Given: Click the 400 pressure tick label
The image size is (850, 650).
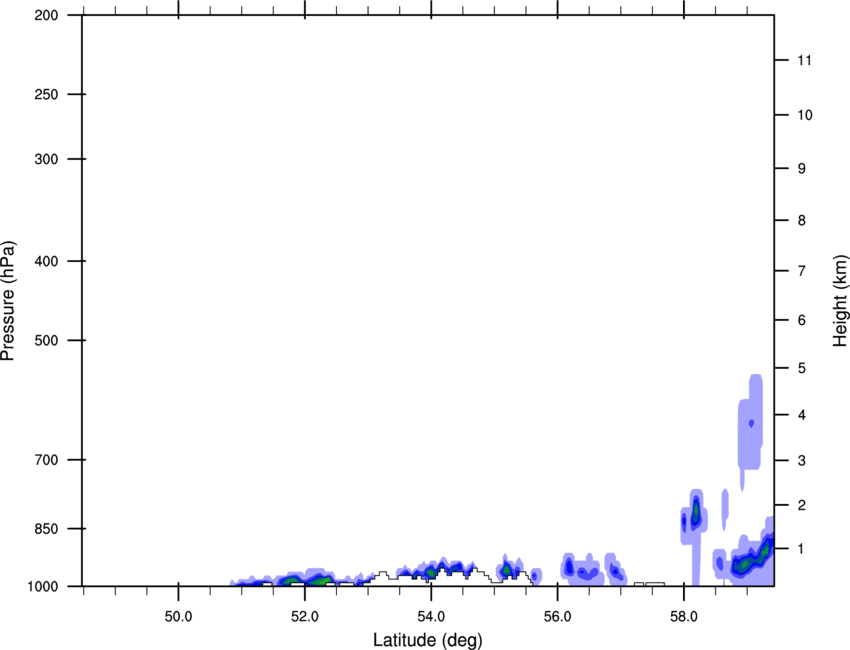Looking at the screenshot, I should click(46, 261).
